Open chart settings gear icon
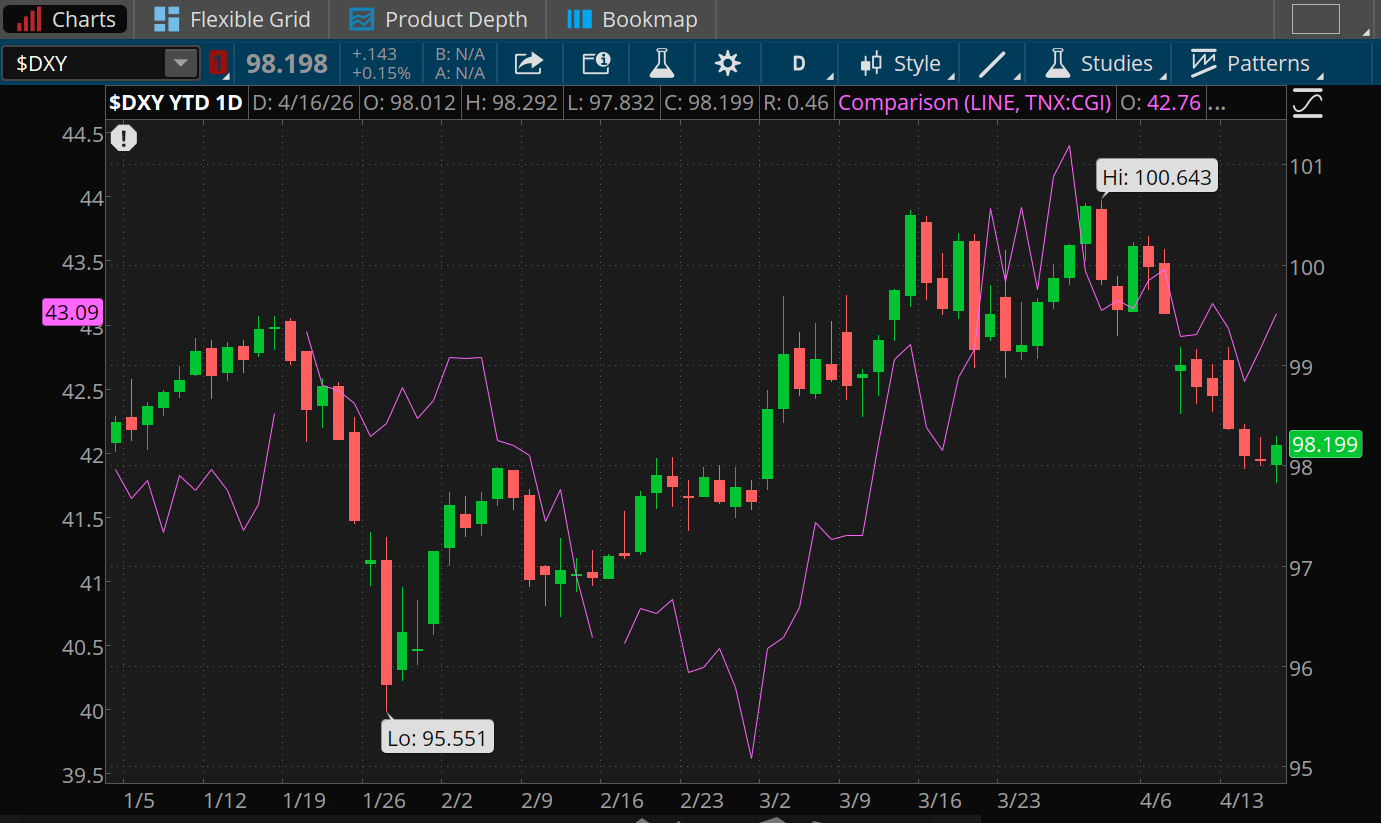This screenshot has height=823, width=1381. (x=727, y=64)
